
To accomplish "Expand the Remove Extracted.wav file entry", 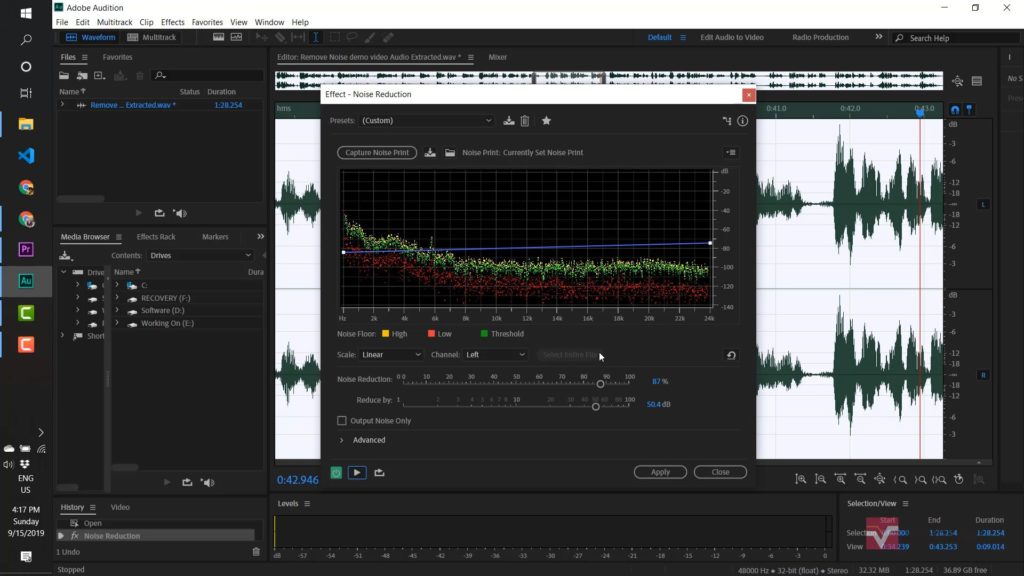I will pos(63,104).
